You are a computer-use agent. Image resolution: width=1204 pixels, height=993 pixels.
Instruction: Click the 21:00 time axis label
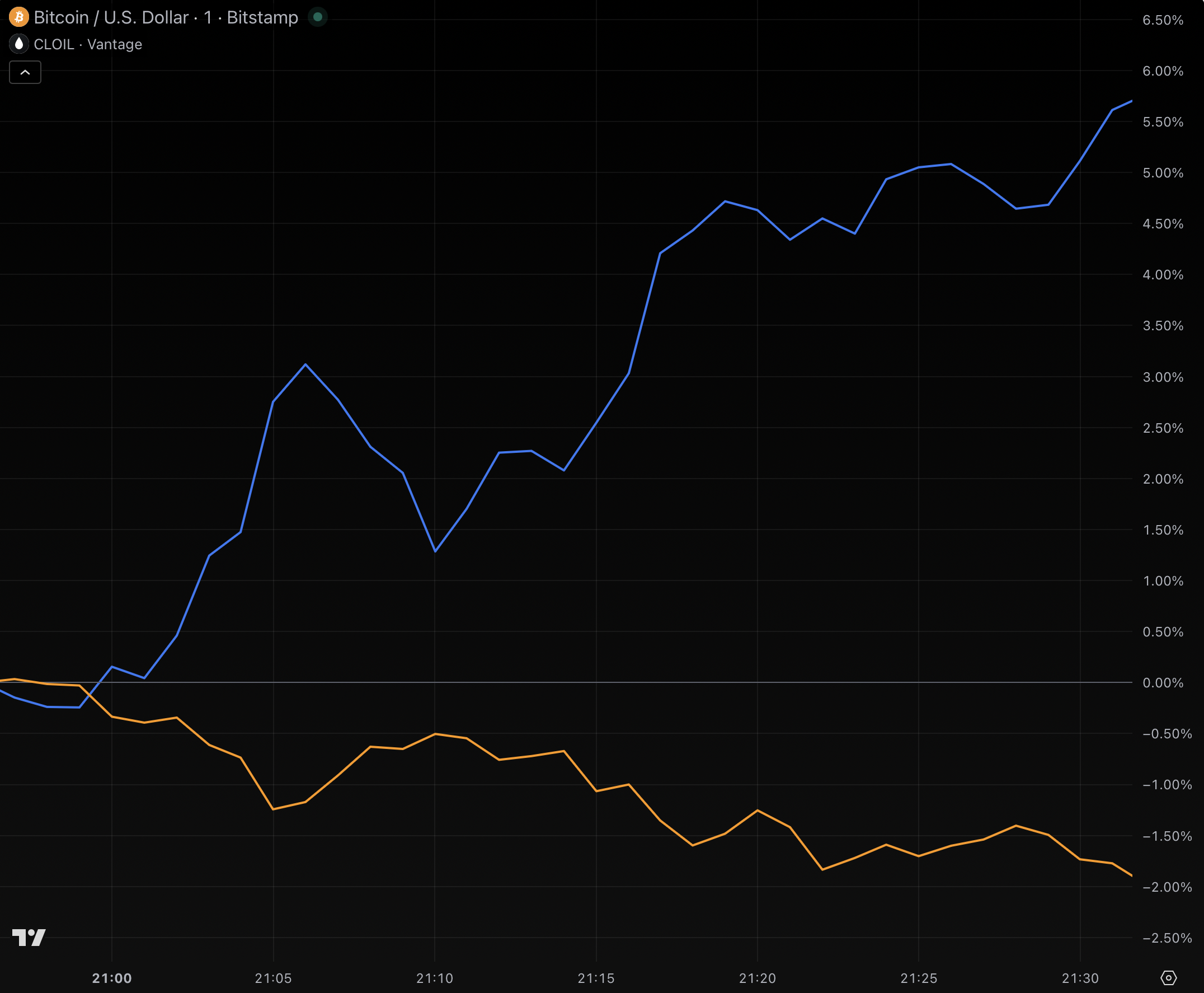112,978
